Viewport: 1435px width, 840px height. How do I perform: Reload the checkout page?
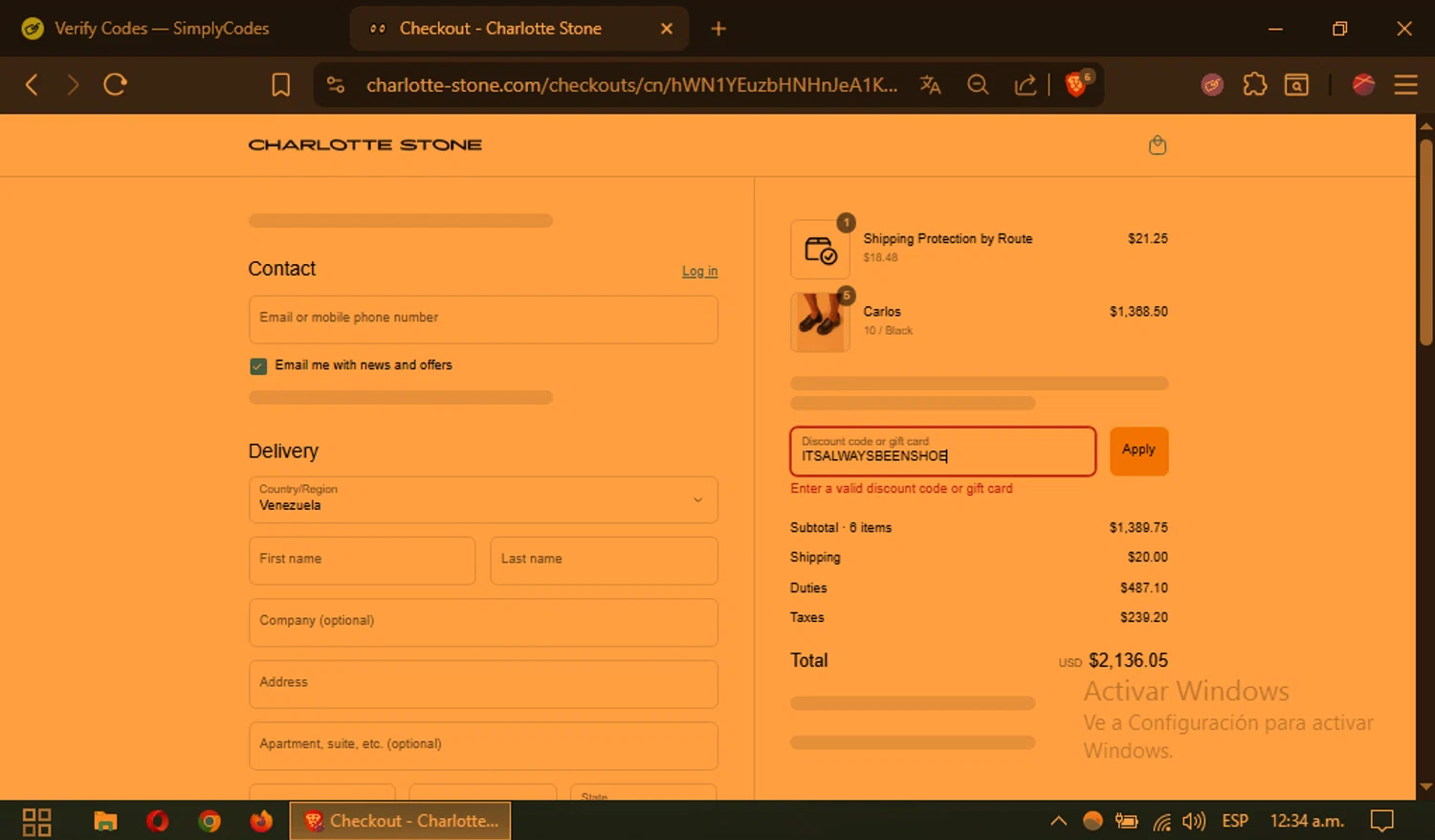(116, 85)
